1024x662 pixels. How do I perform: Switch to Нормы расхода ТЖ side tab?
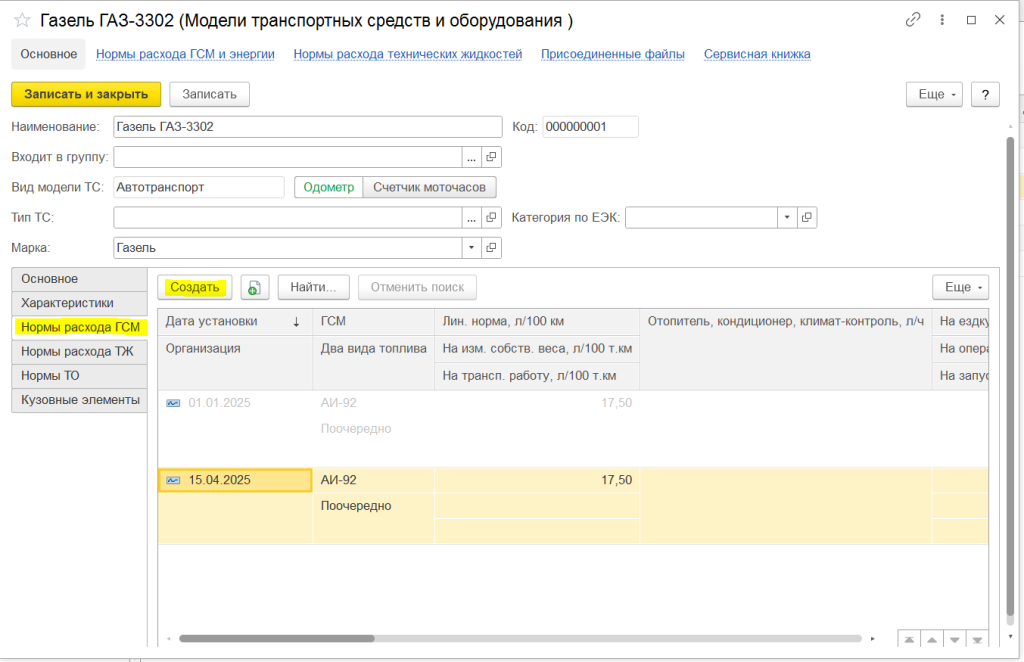coord(78,351)
